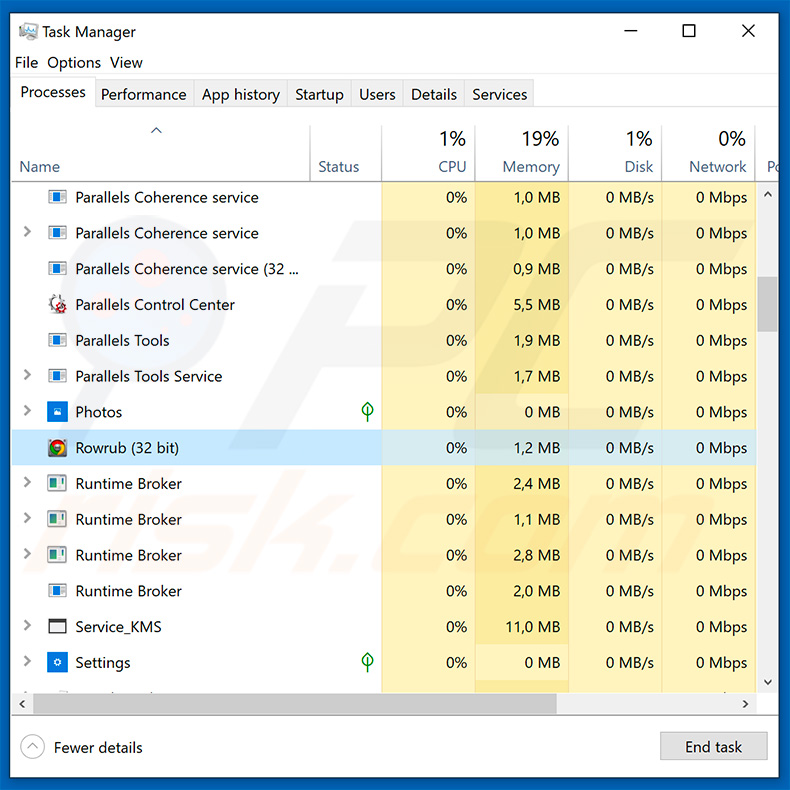The width and height of the screenshot is (790, 790).
Task: Click the Fewer details link
Action: click(x=98, y=747)
